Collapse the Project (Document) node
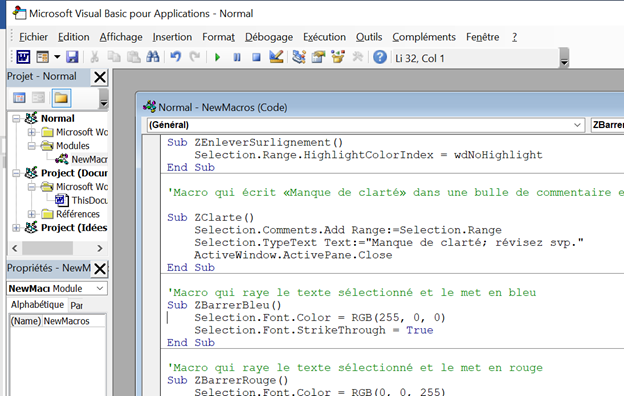This screenshot has width=624, height=396. click(16, 173)
